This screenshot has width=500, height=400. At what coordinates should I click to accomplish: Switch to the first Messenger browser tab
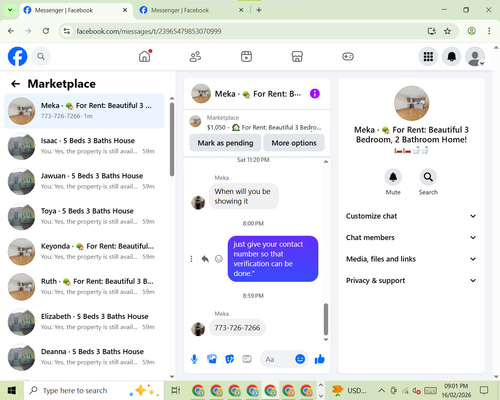[75, 10]
